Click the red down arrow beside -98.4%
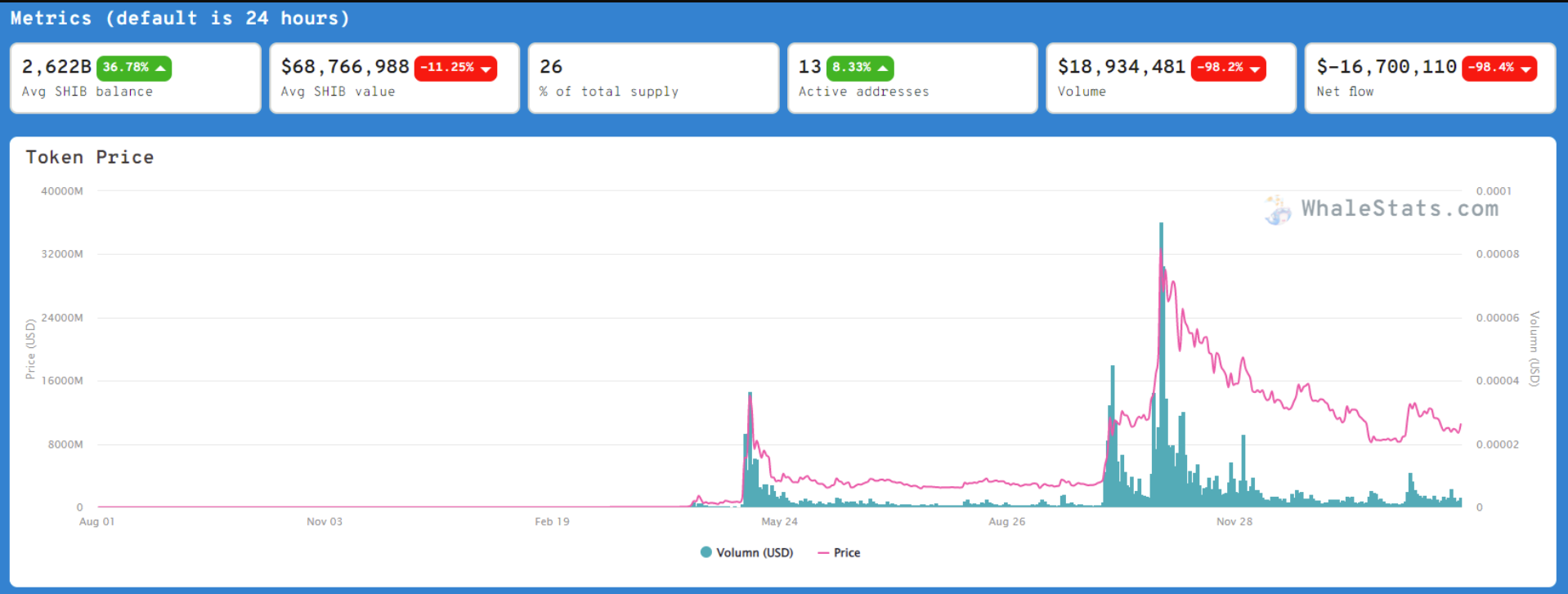The image size is (1568, 594). pos(1525,69)
